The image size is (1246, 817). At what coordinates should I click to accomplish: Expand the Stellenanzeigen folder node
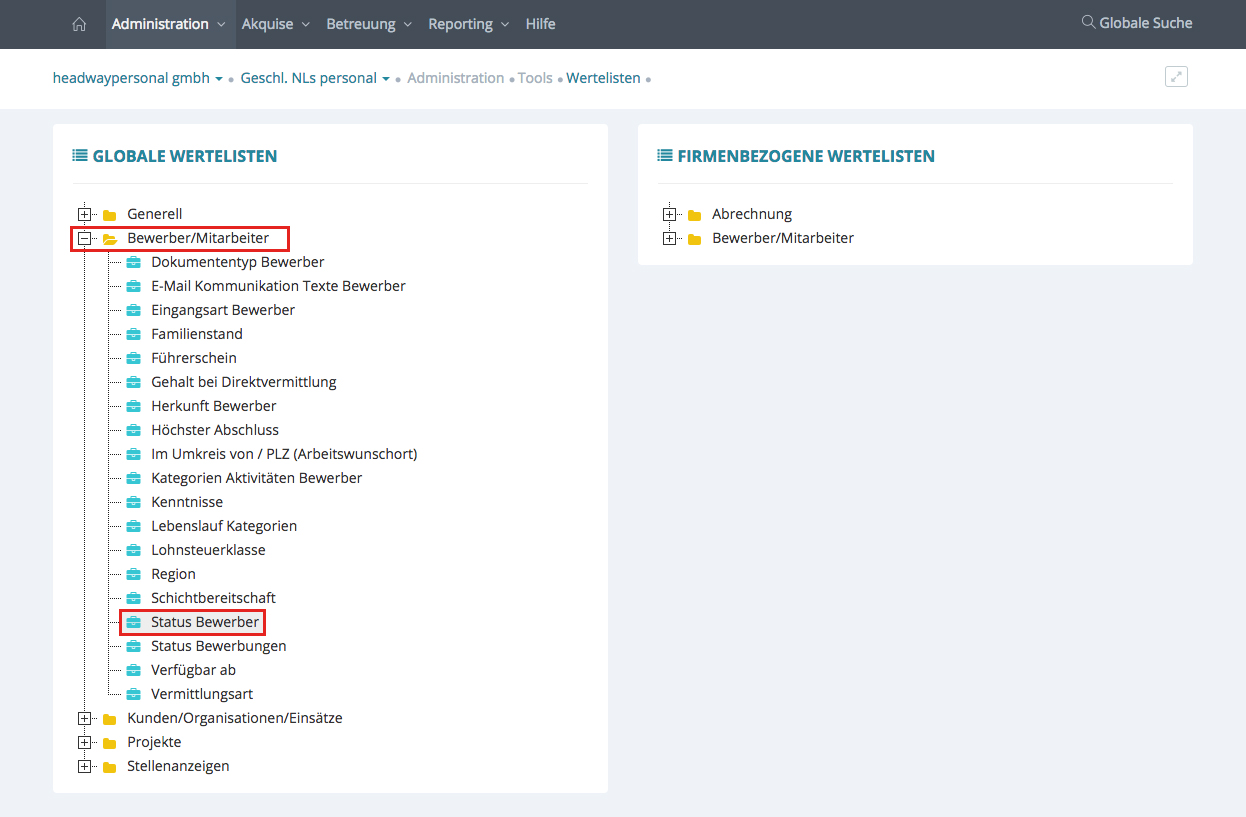(85, 766)
